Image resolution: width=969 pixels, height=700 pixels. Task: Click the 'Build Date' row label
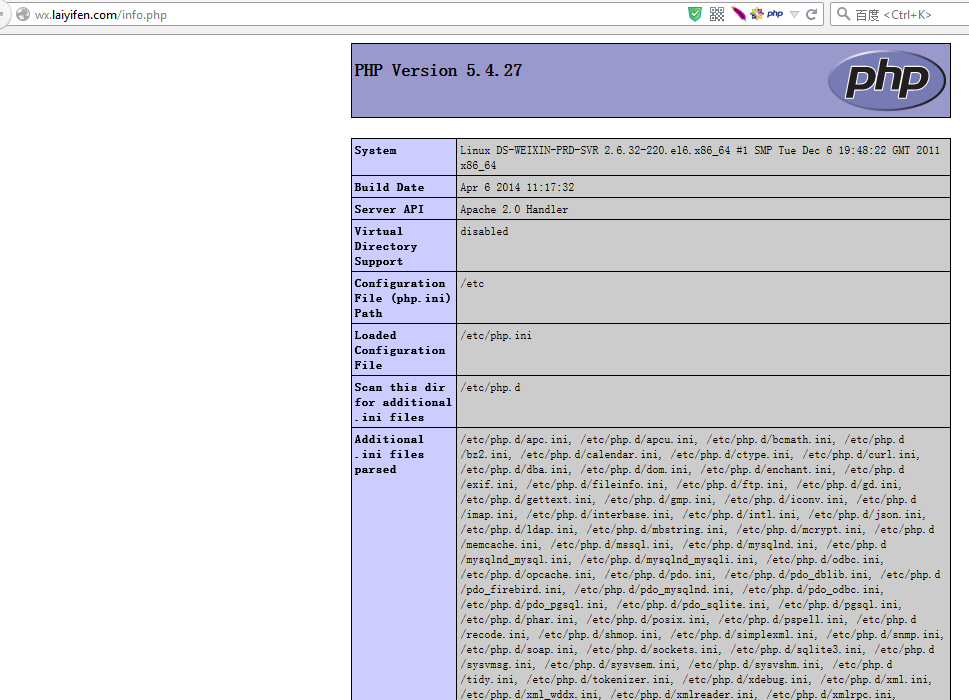[389, 187]
